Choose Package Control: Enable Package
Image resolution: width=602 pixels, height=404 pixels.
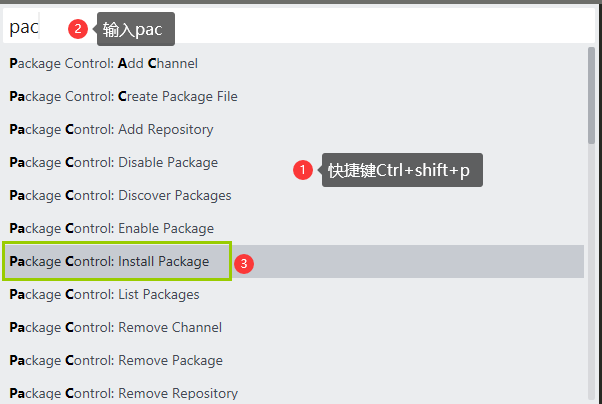tap(111, 228)
